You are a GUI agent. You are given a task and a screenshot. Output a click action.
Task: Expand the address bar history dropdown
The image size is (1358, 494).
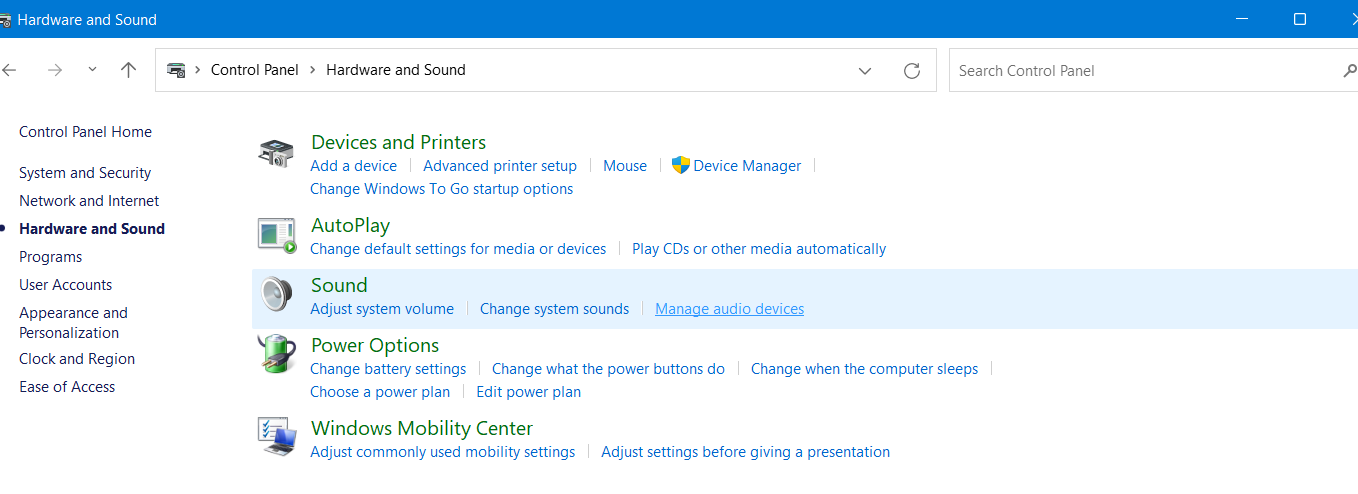[x=865, y=70]
